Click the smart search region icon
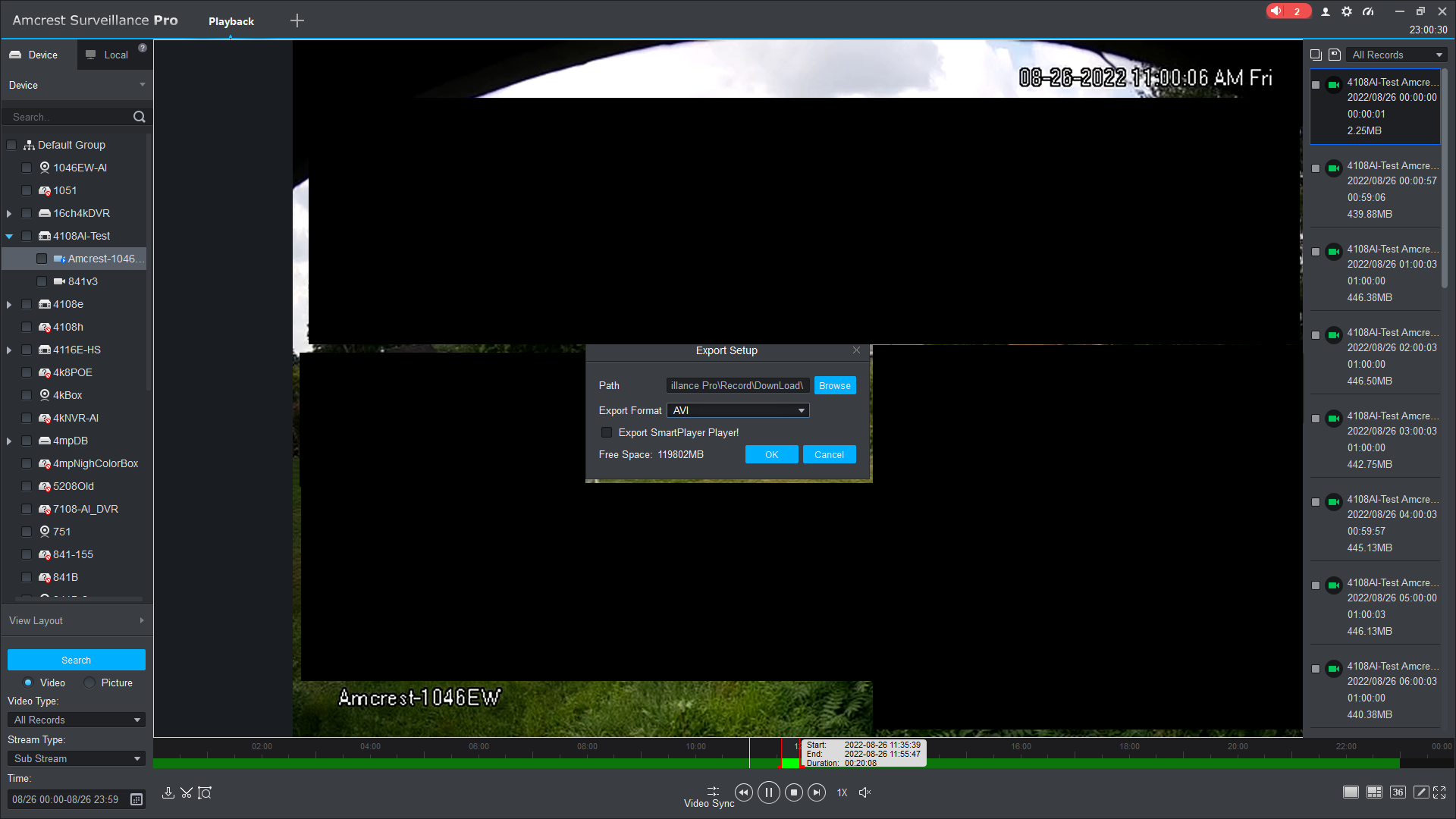The image size is (1456, 819). coord(205,793)
